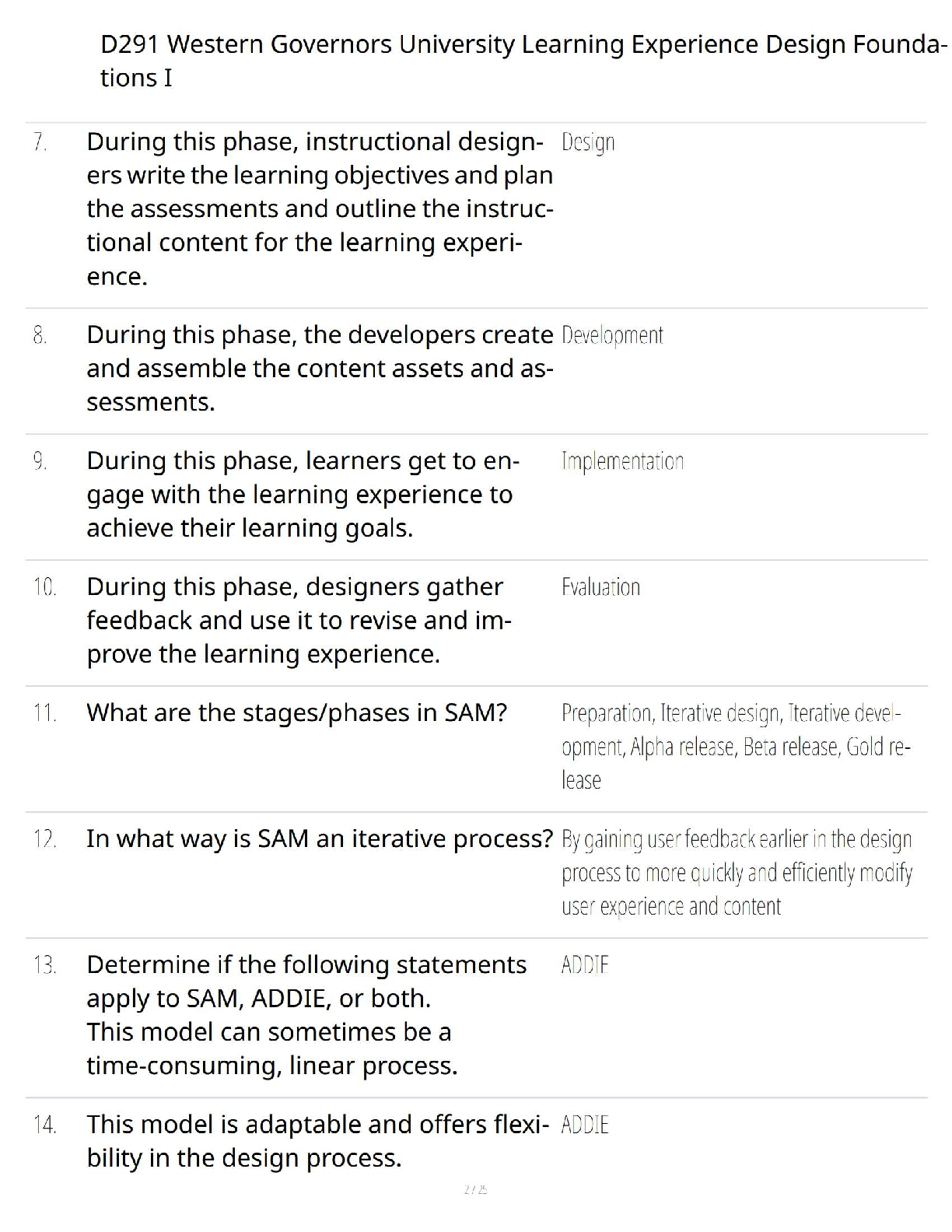The height and width of the screenshot is (1232, 952).
Task: Select question 10 about gathering feedback
Action: [299, 620]
